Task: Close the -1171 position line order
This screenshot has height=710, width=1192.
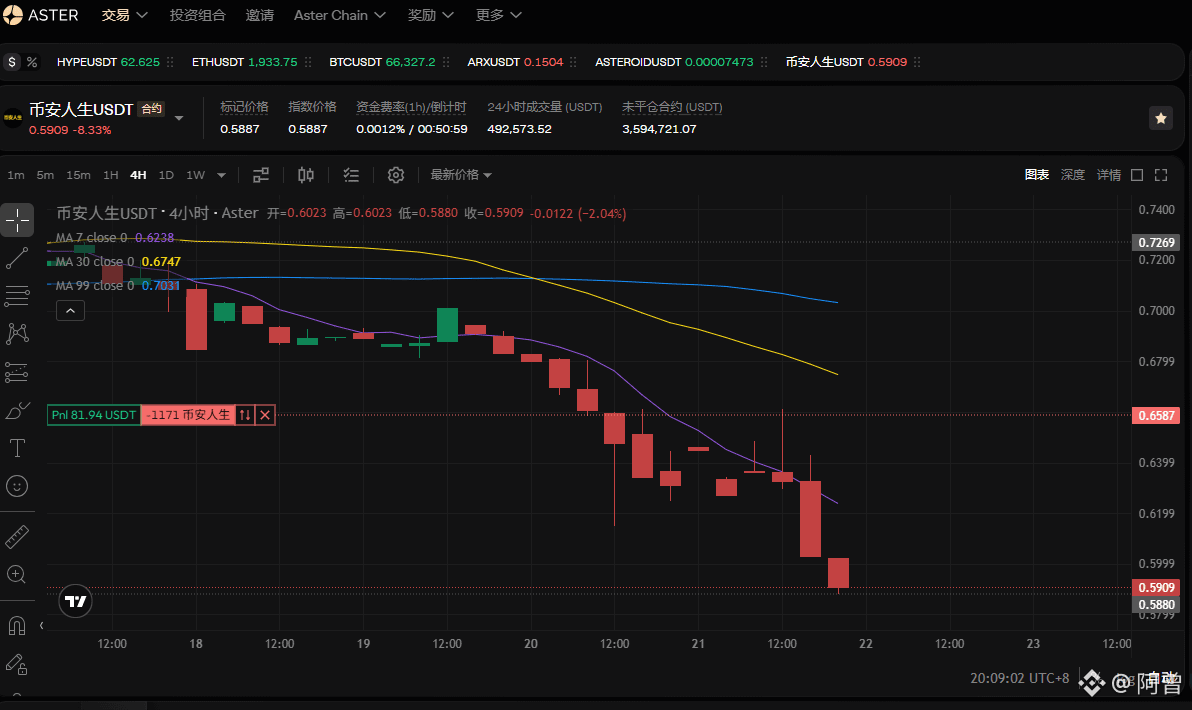Action: click(x=265, y=415)
